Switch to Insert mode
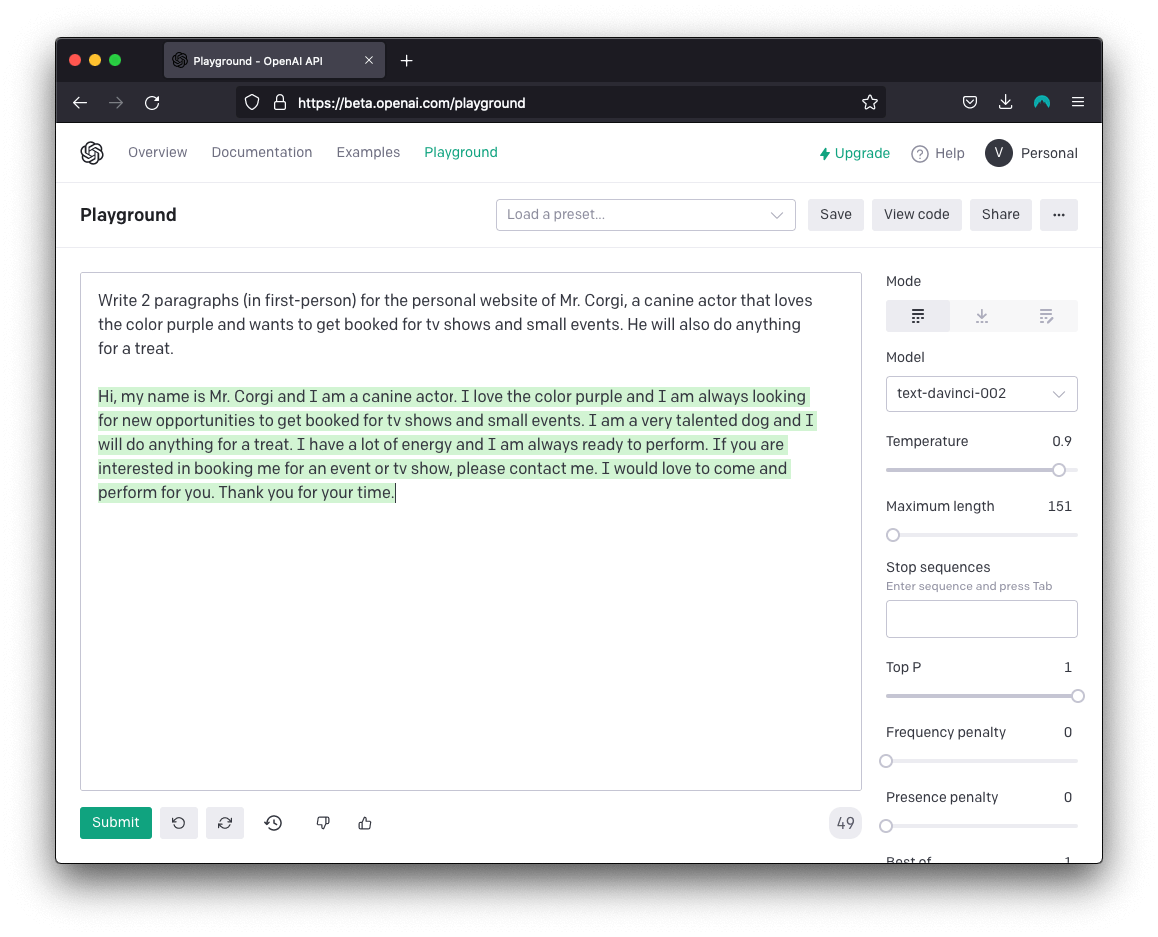 click(981, 315)
